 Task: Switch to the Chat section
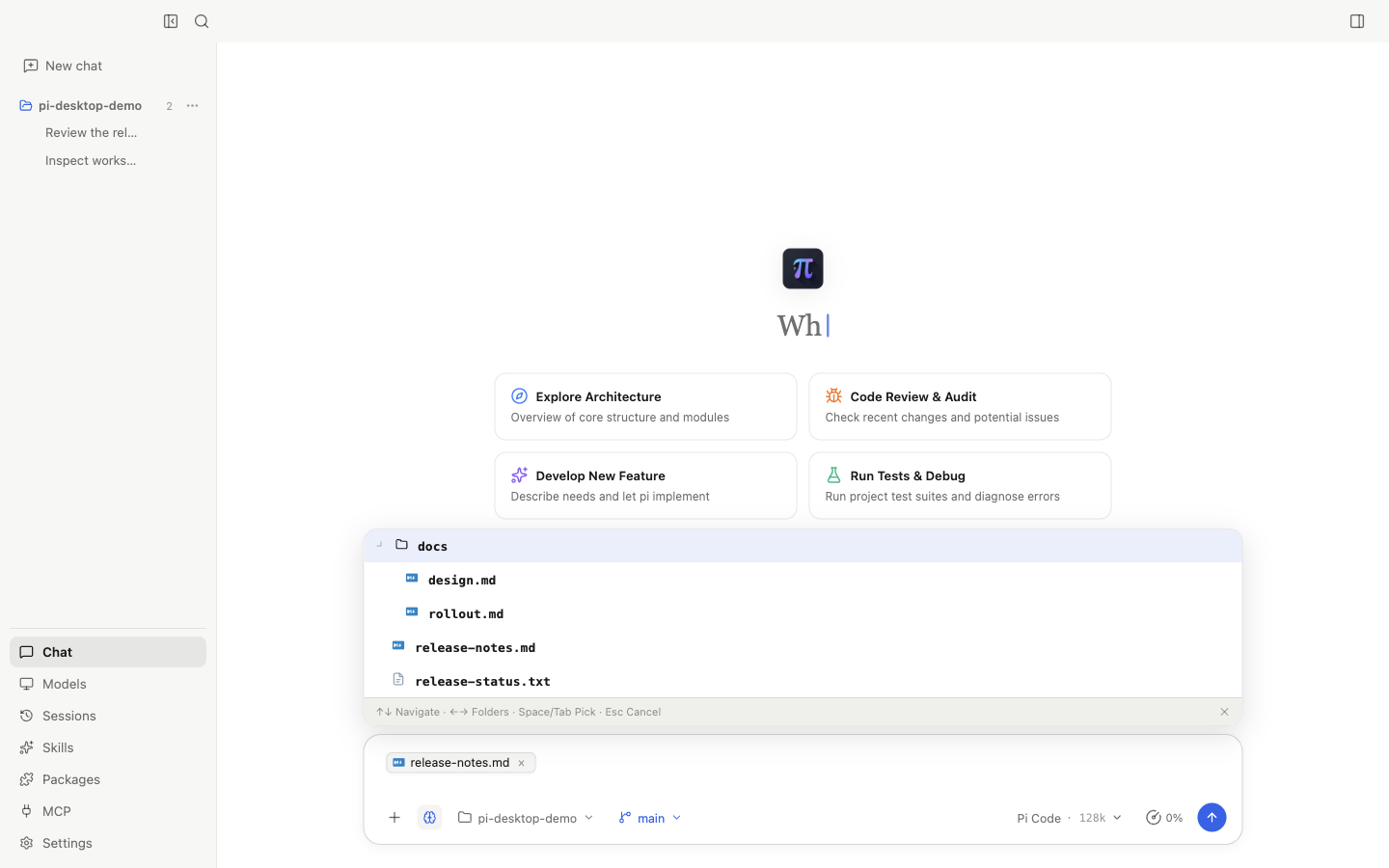point(108,652)
